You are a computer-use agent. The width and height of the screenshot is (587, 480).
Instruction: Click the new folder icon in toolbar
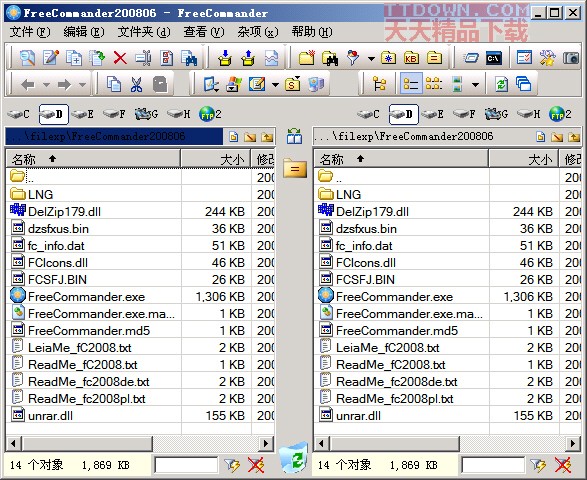pos(306,58)
